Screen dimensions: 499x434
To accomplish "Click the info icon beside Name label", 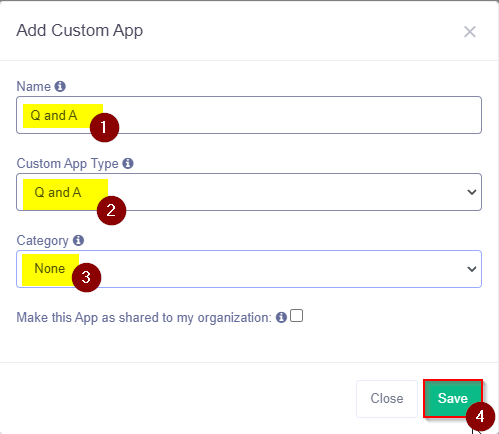I will (x=60, y=86).
